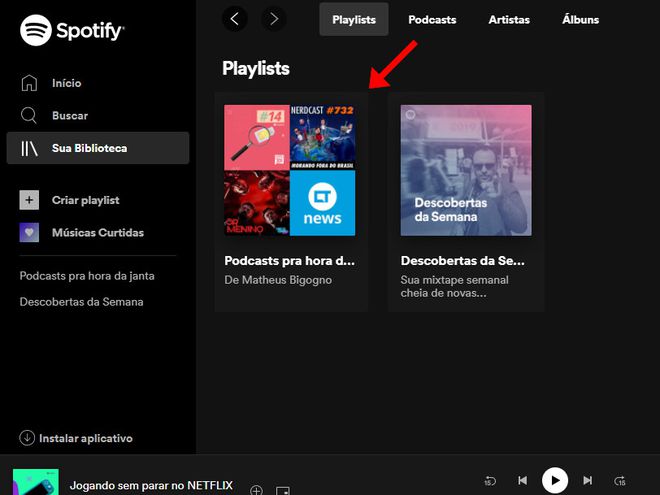The height and width of the screenshot is (495, 660).
Task: Click the Podcasts pra hora d... card title
Action: pos(290,261)
